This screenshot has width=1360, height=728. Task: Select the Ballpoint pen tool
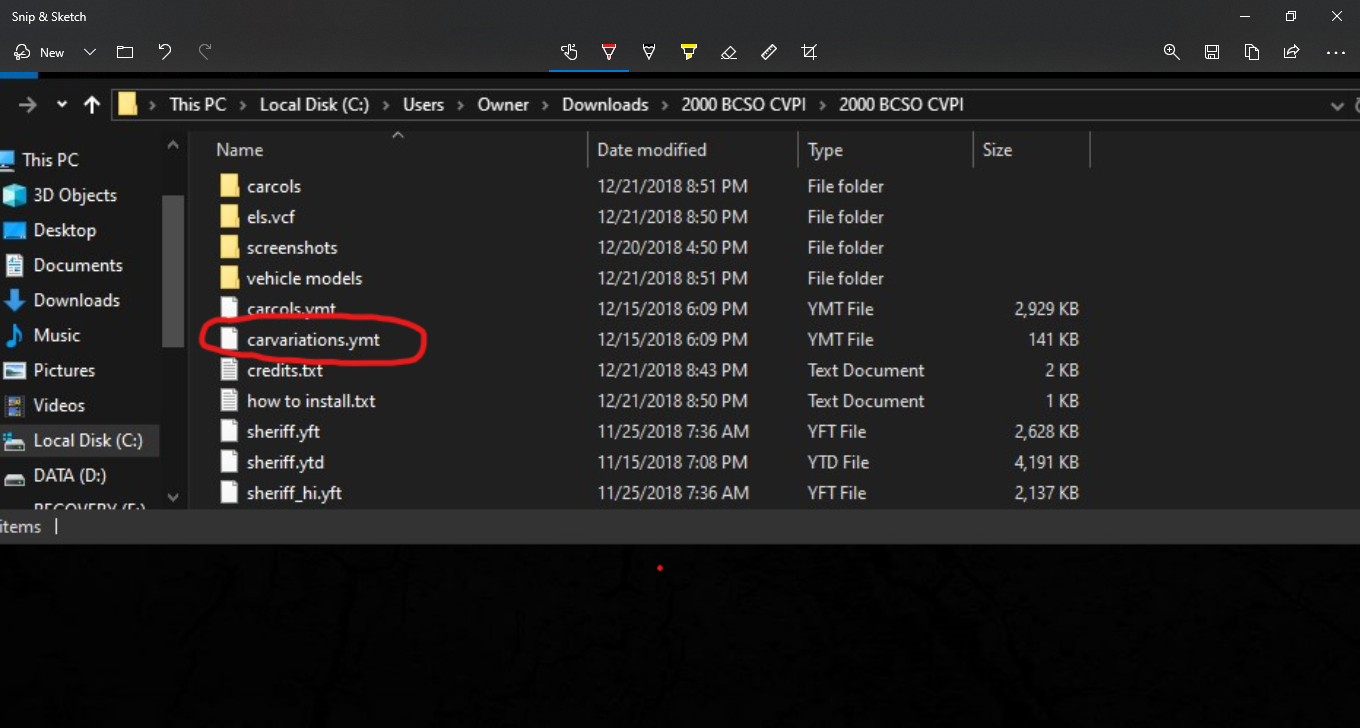[609, 52]
